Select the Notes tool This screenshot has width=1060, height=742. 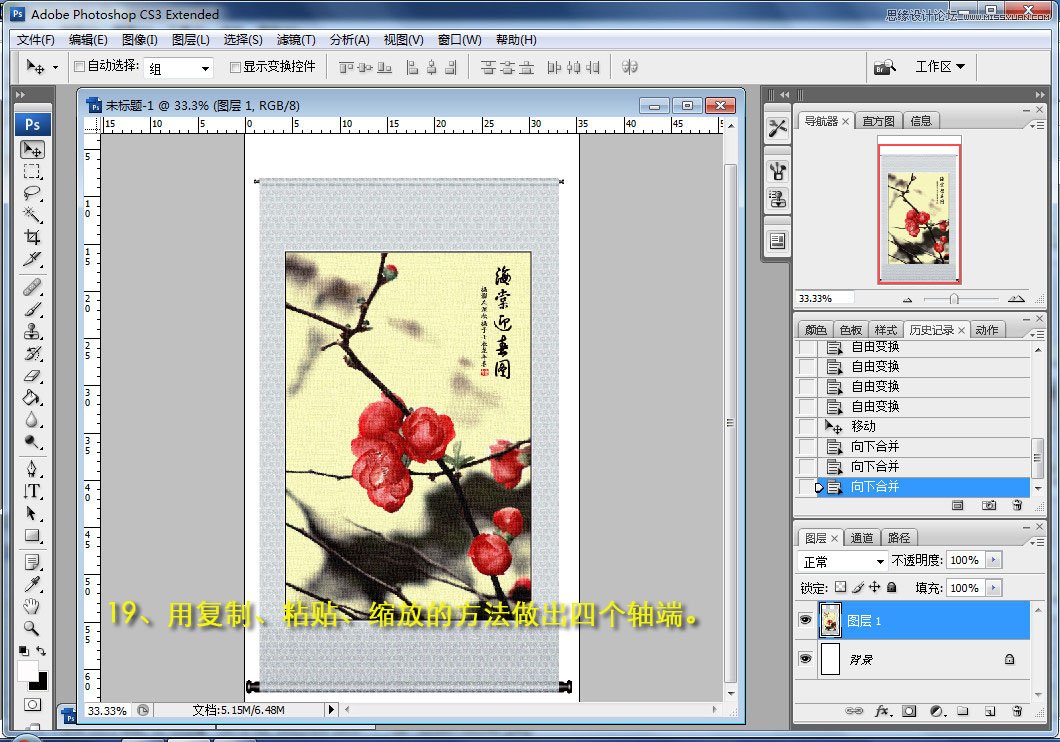pyautogui.click(x=32, y=562)
